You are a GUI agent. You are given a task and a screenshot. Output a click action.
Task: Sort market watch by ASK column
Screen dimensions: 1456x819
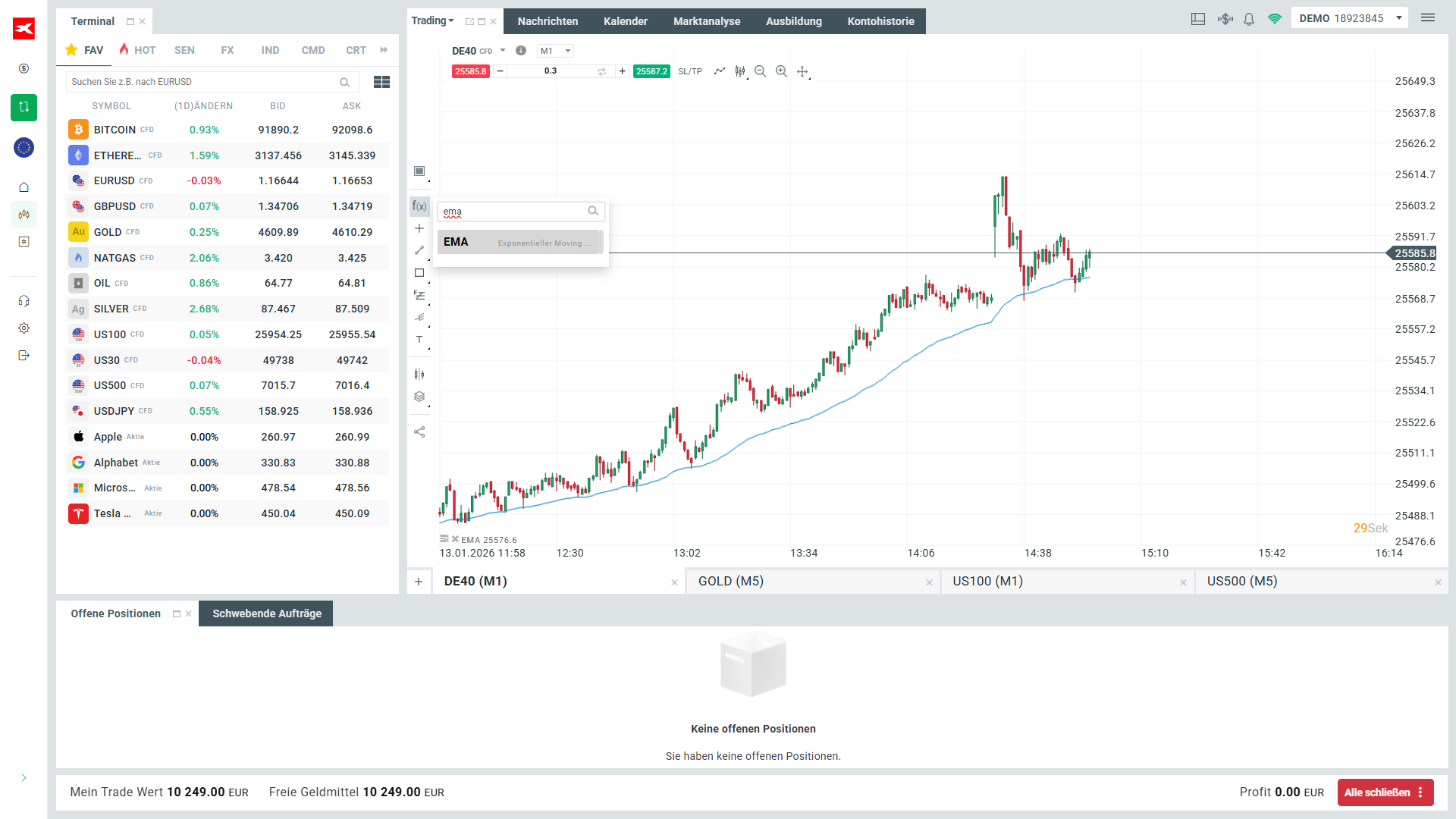click(x=352, y=106)
